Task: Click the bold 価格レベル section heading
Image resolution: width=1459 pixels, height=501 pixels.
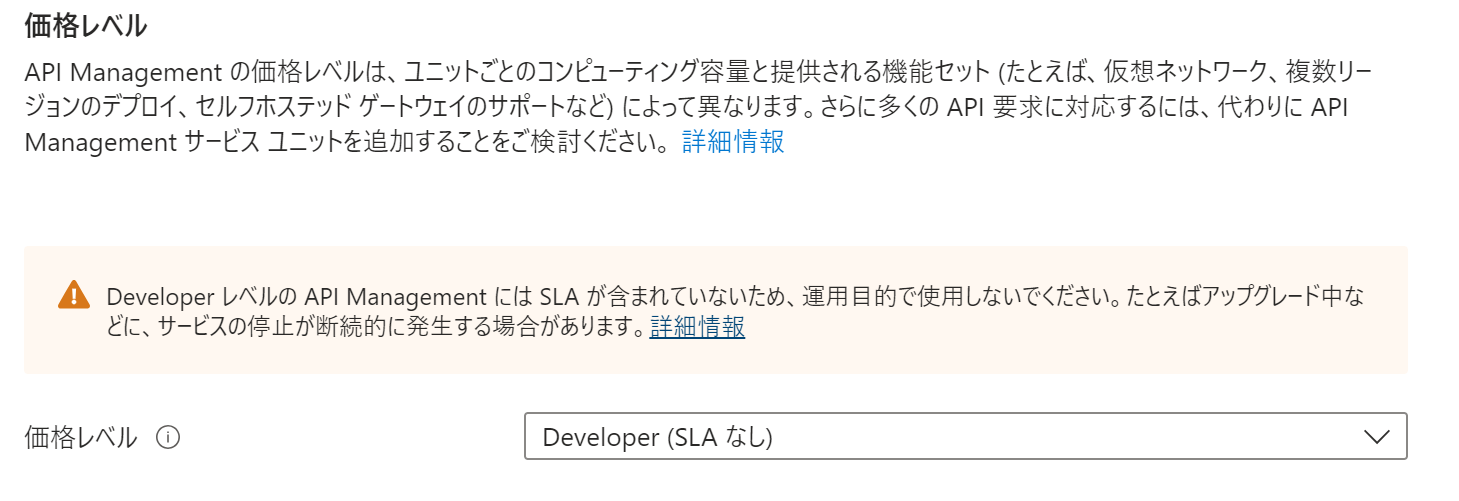Action: click(x=86, y=26)
